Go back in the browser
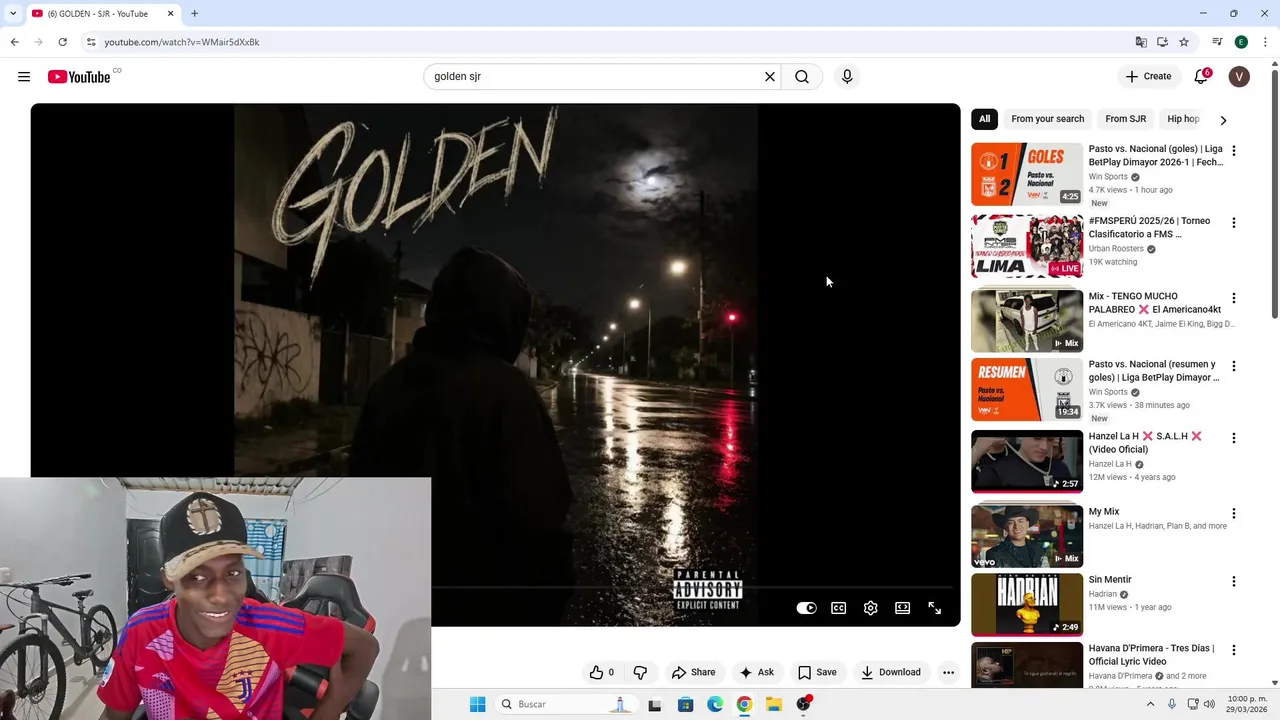The height and width of the screenshot is (720, 1280). click(14, 42)
